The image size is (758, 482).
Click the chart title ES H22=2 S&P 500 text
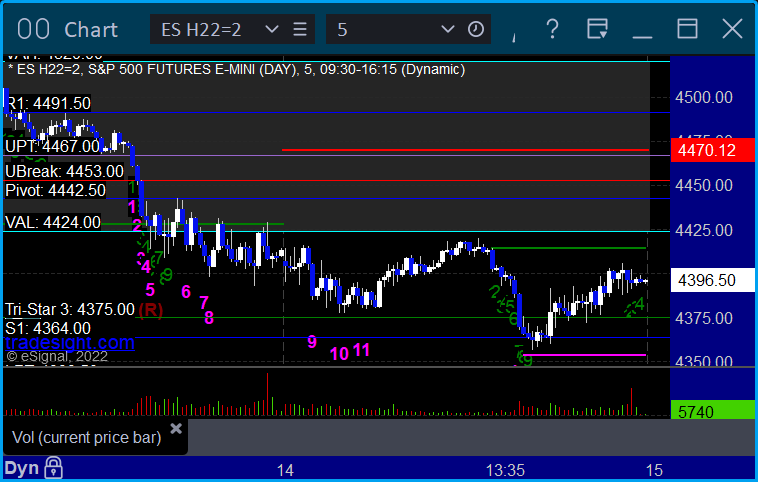tap(236, 69)
